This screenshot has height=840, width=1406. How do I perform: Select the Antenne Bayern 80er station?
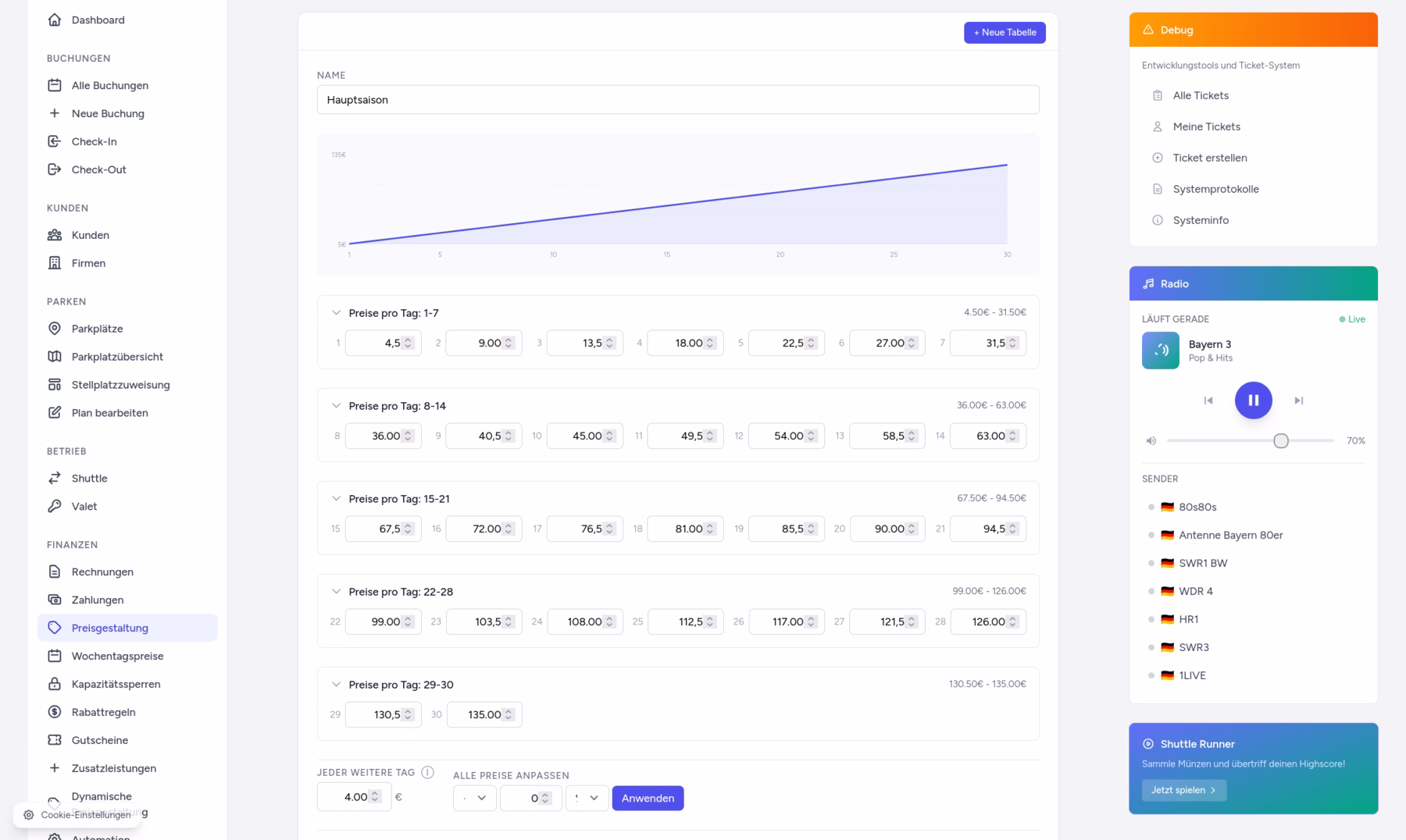coord(1253,536)
